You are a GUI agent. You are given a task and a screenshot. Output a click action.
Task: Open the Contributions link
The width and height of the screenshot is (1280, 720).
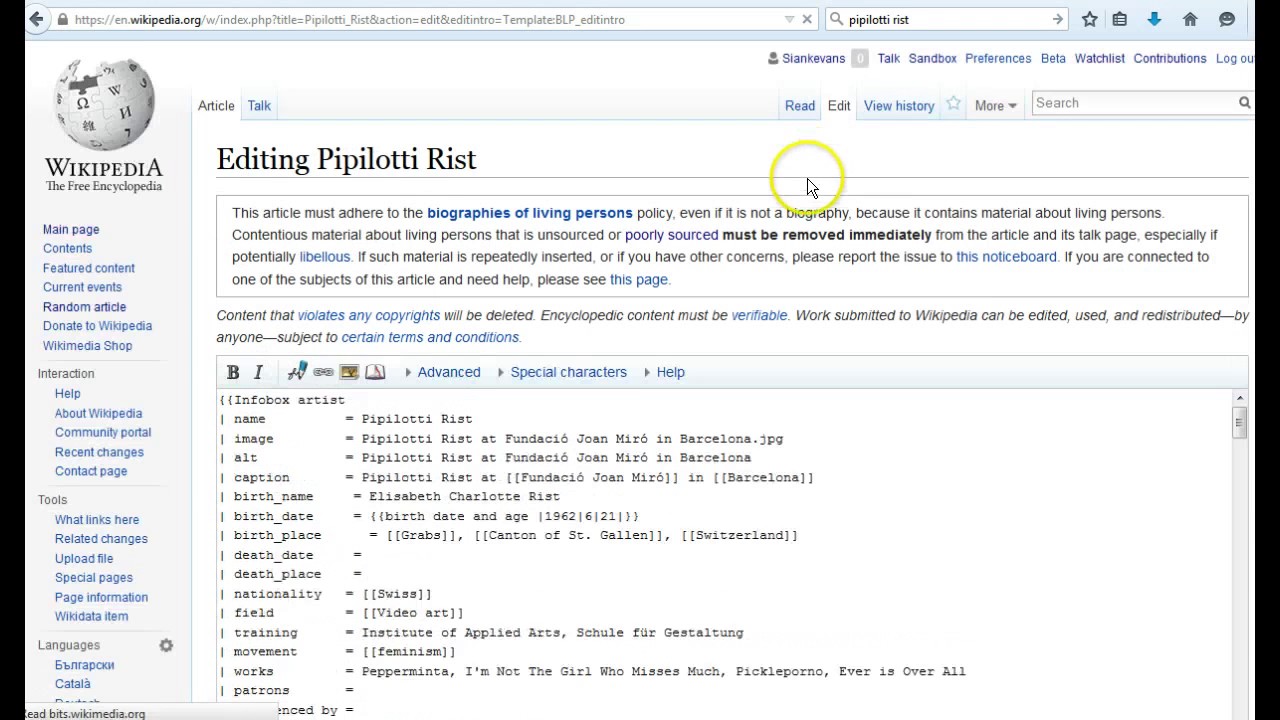tap(1170, 59)
